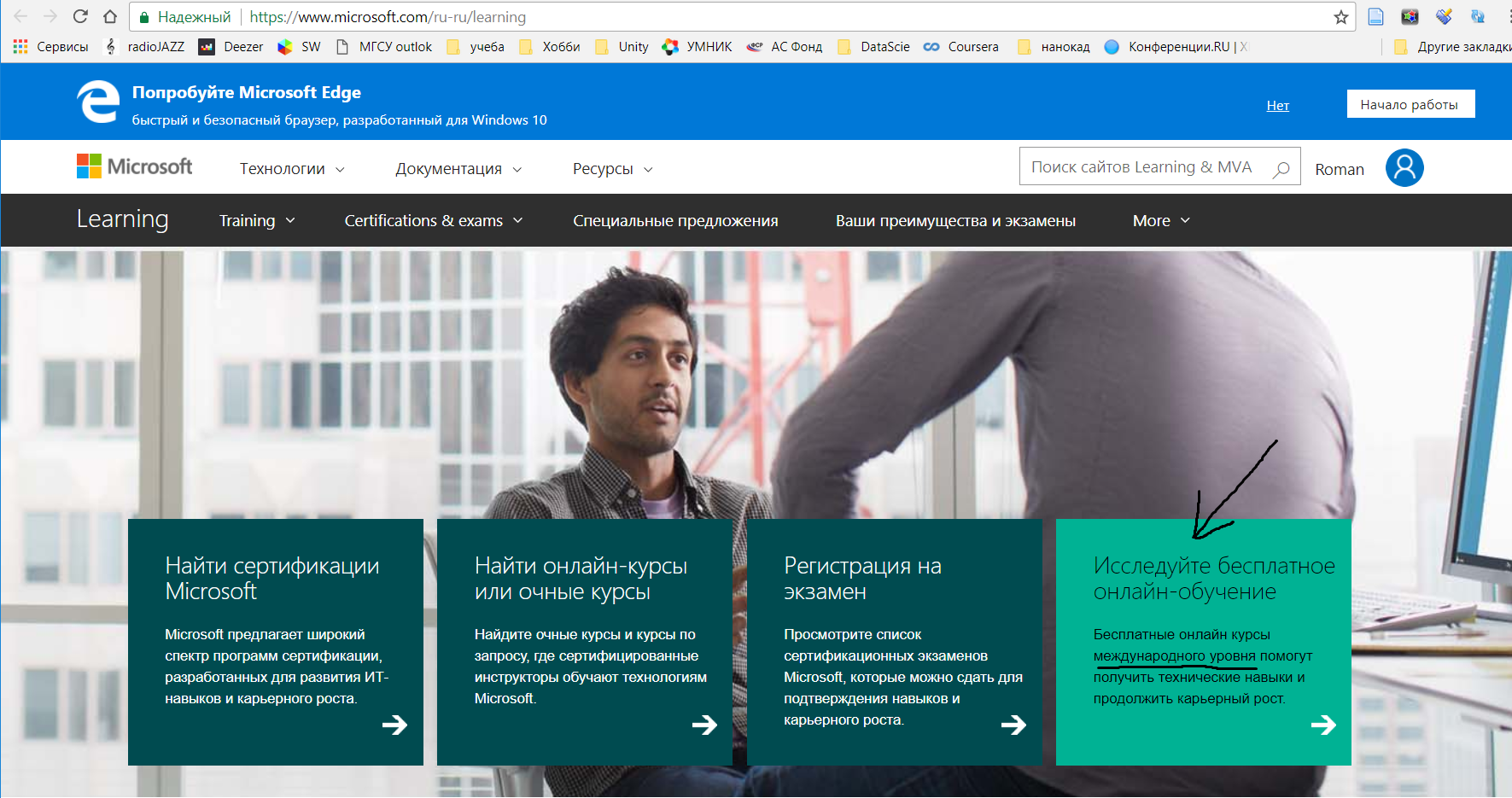The height and width of the screenshot is (798, 1512).
Task: Open the Найти онлайн-курсы или очные курсы card
Action: point(585,642)
